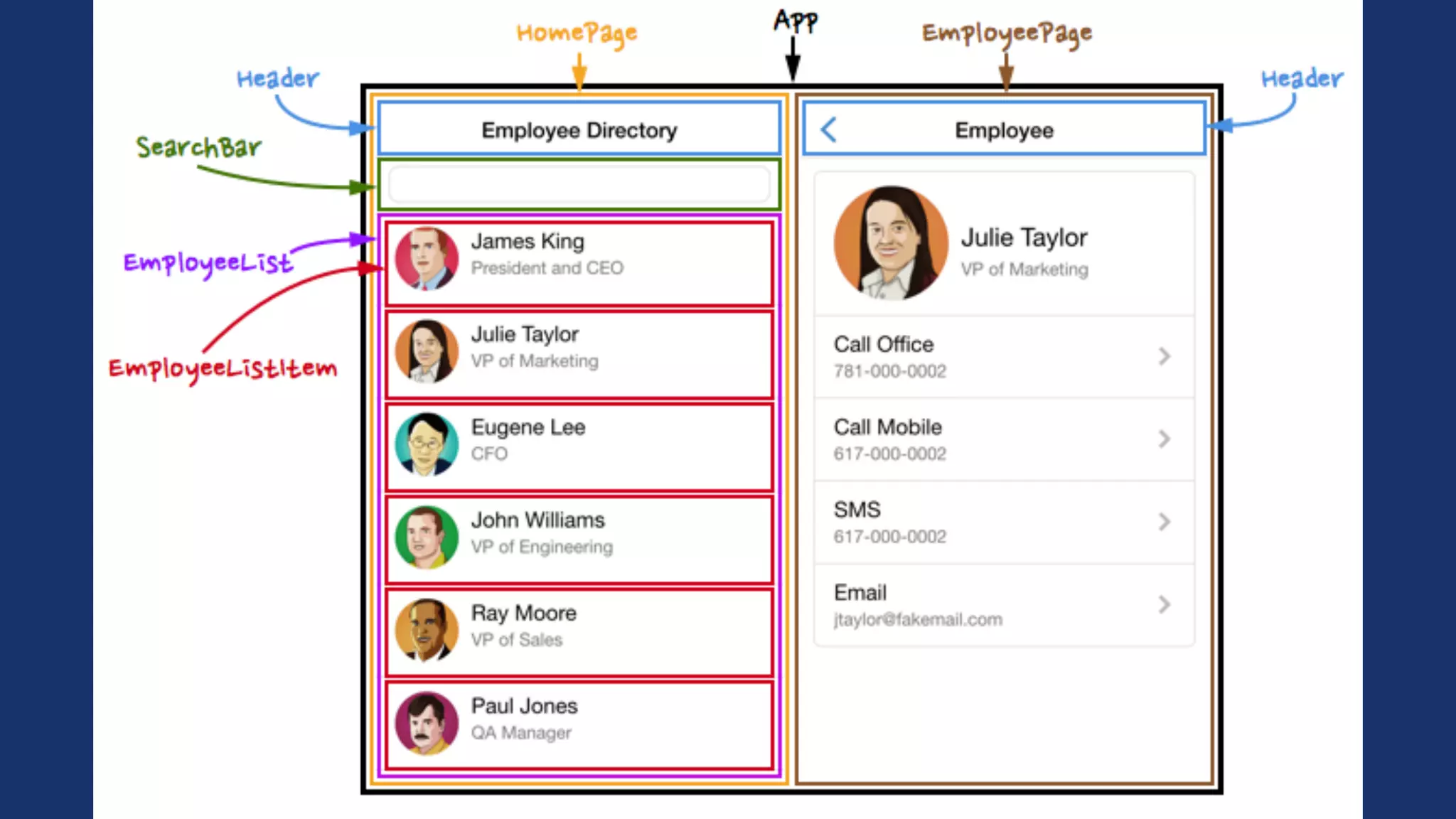Click James King's avatar picture
The image size is (1456, 819).
[427, 259]
